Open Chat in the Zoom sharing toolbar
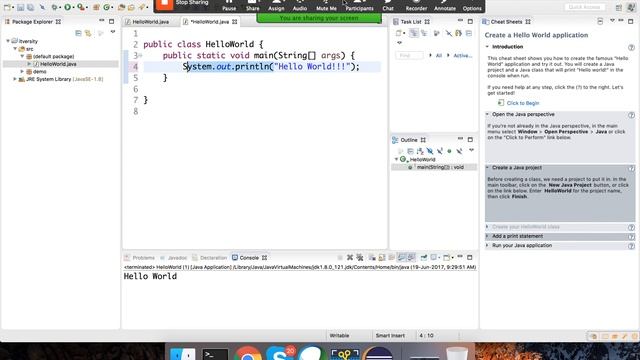 click(388, 5)
